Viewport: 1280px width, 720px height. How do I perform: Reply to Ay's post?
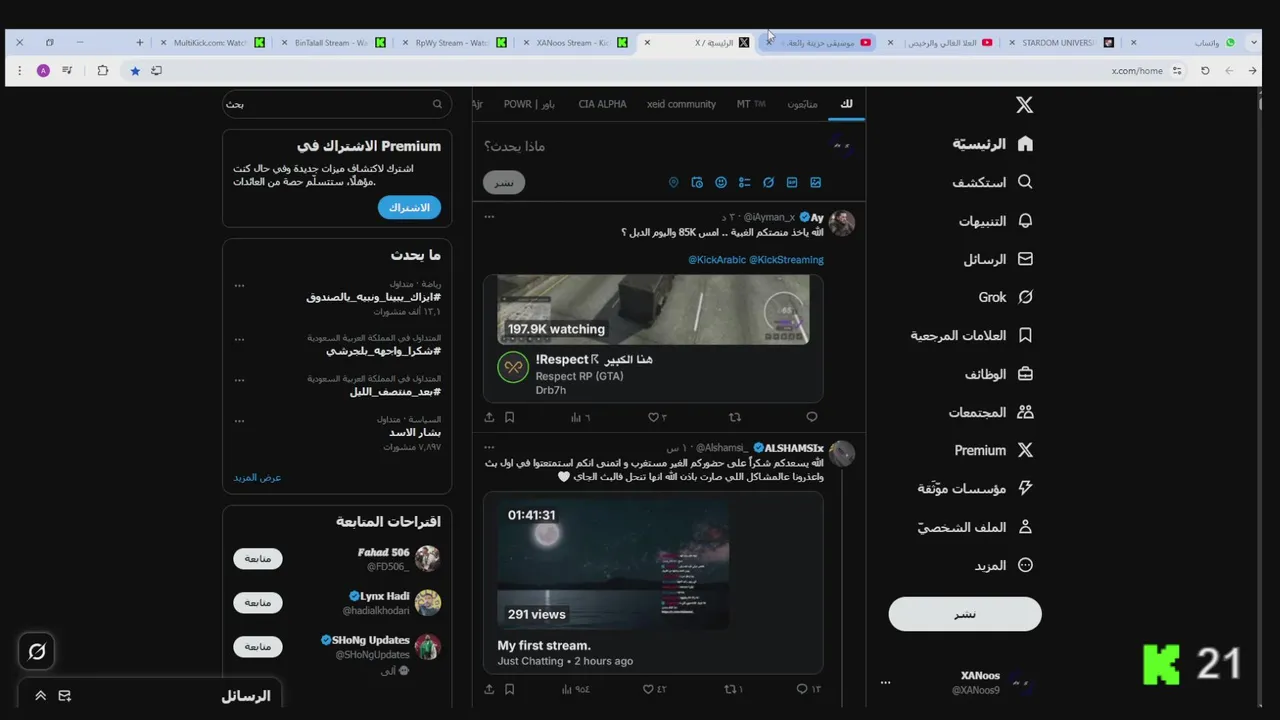click(812, 417)
